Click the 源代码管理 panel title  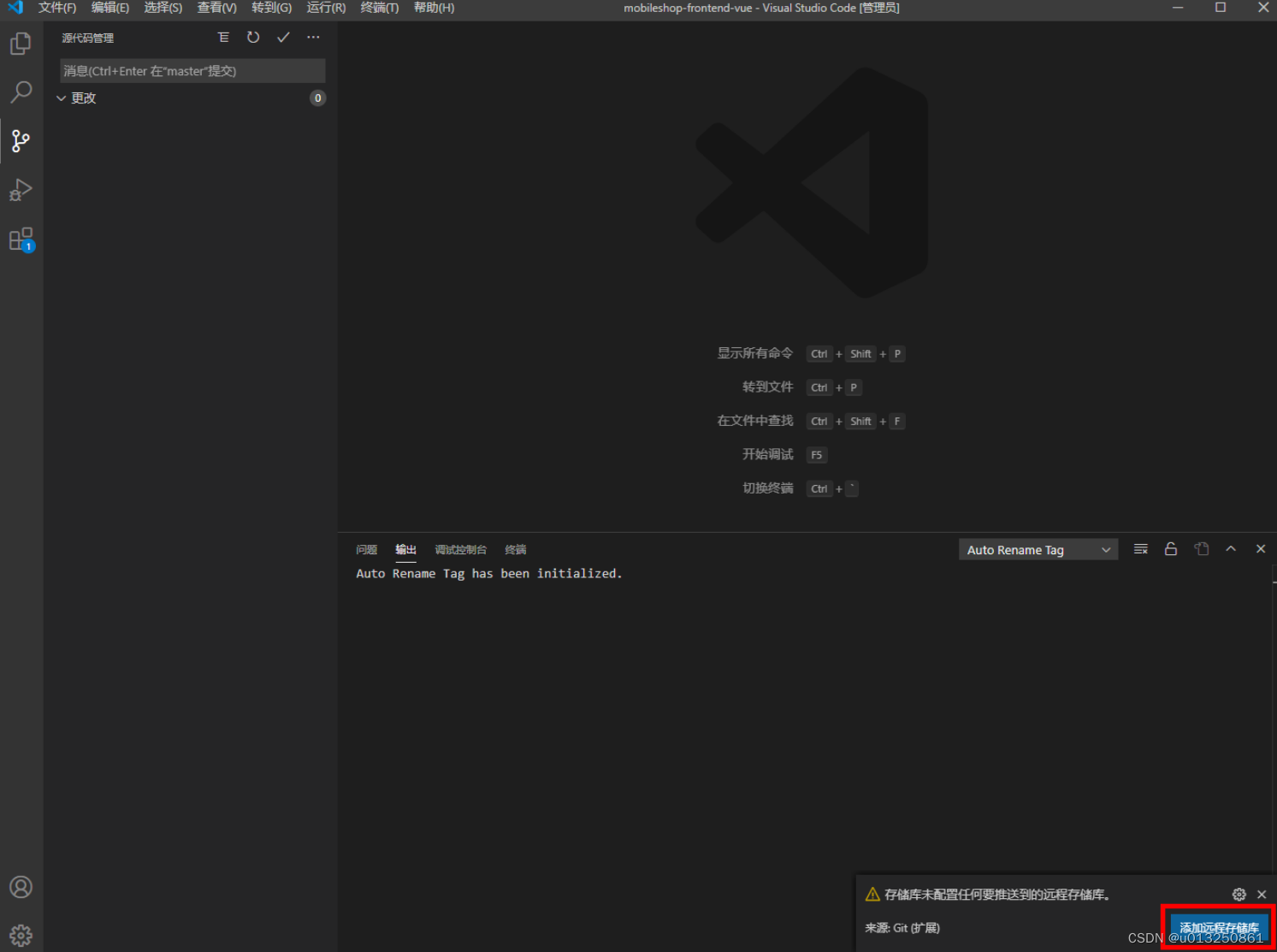tap(87, 38)
